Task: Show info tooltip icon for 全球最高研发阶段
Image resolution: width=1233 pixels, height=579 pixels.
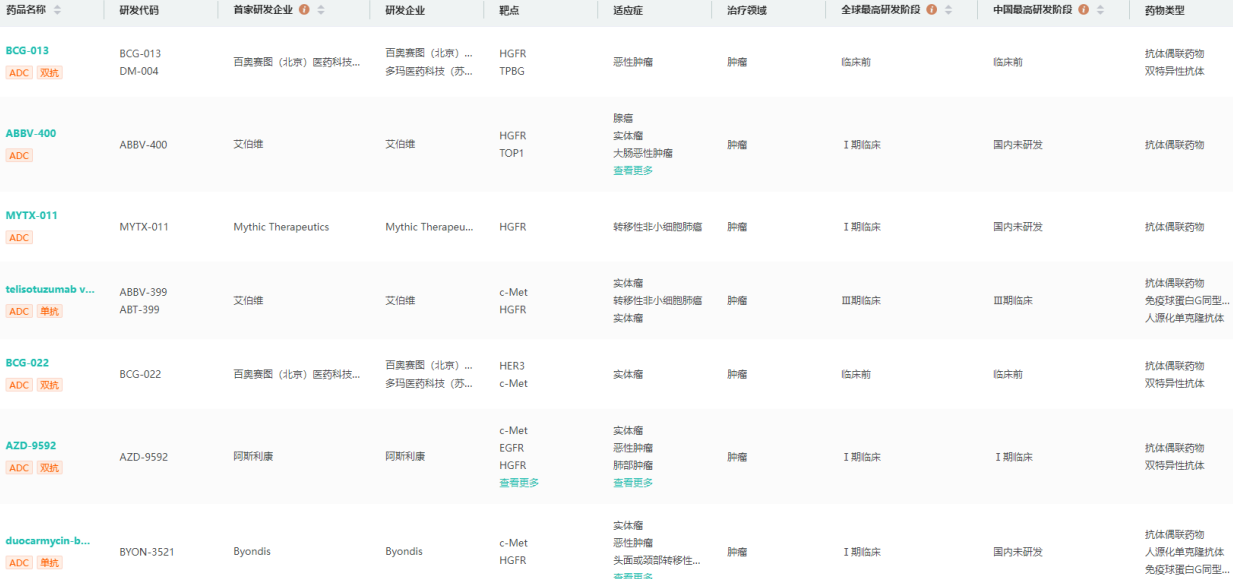Action: coord(932,10)
